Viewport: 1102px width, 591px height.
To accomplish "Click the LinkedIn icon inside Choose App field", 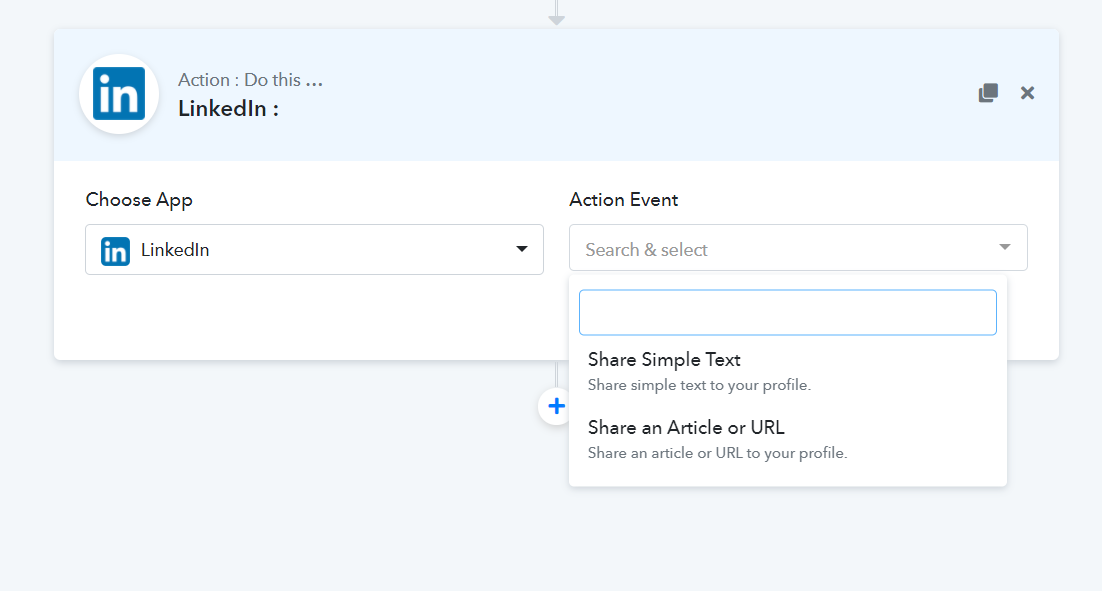I will [115, 251].
